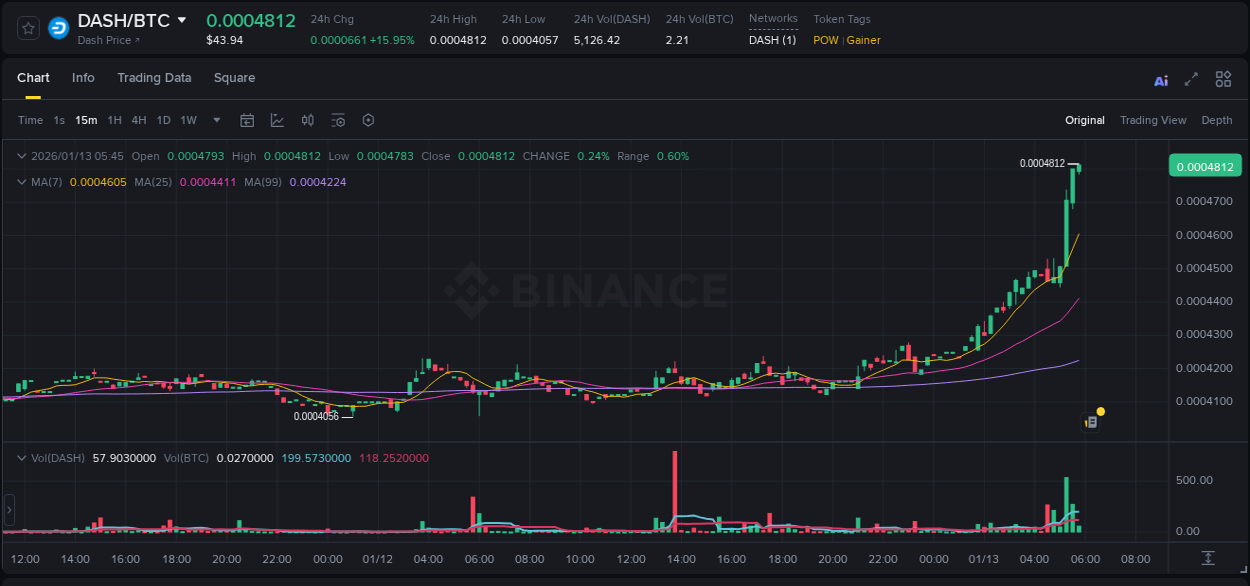Open the indicator list settings icon

coord(338,120)
